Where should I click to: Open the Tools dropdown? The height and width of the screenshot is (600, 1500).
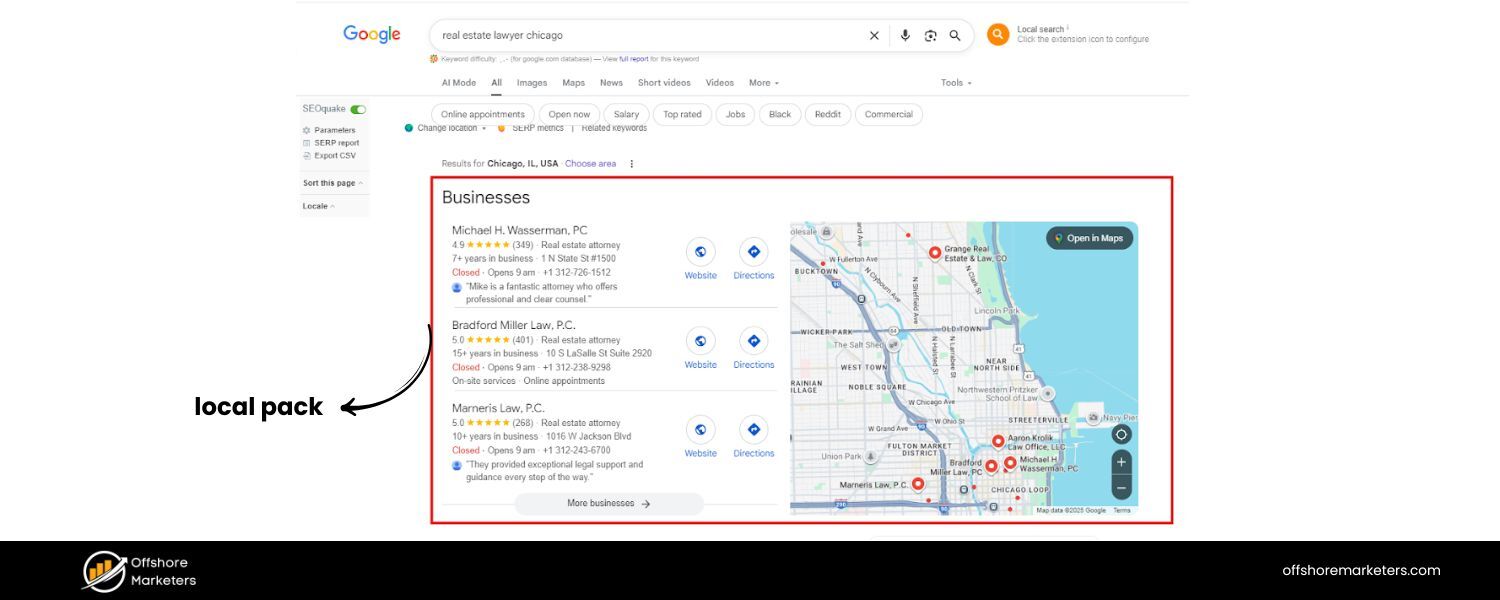pyautogui.click(x=955, y=83)
